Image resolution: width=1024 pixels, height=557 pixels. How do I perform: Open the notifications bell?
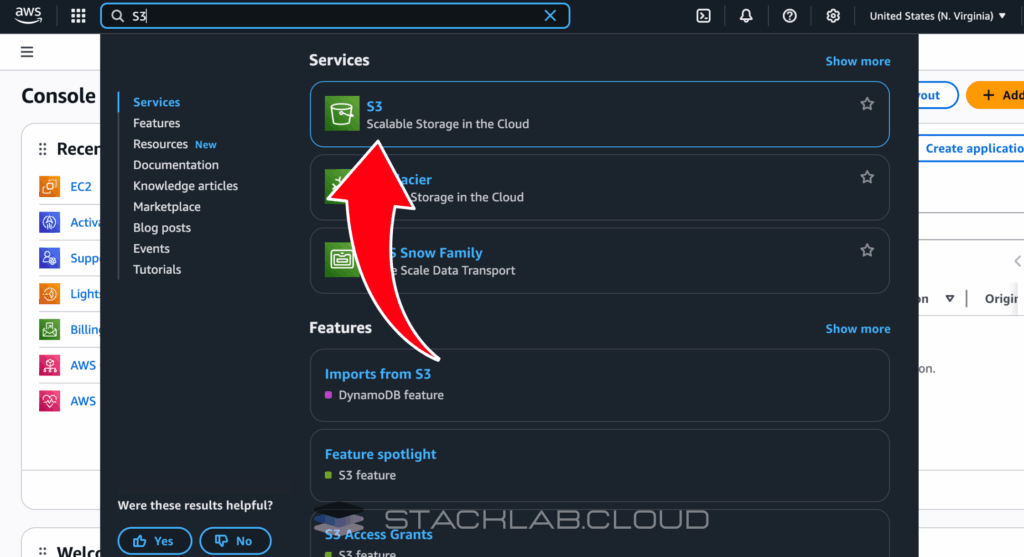(x=746, y=16)
